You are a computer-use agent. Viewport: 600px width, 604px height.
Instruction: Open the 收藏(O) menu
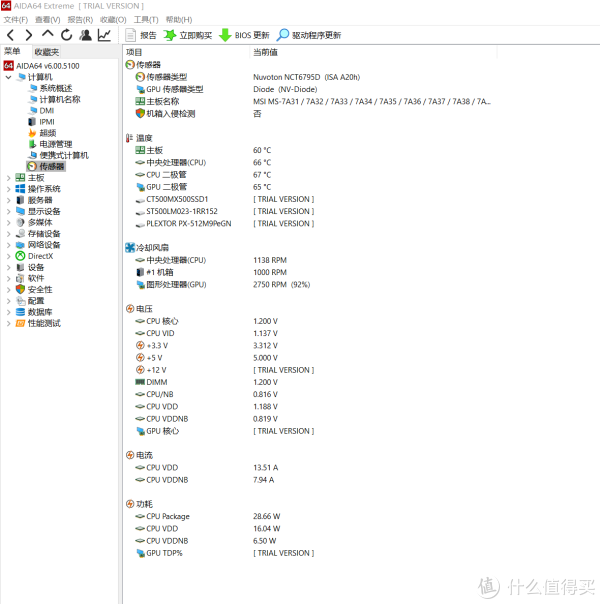point(113,20)
